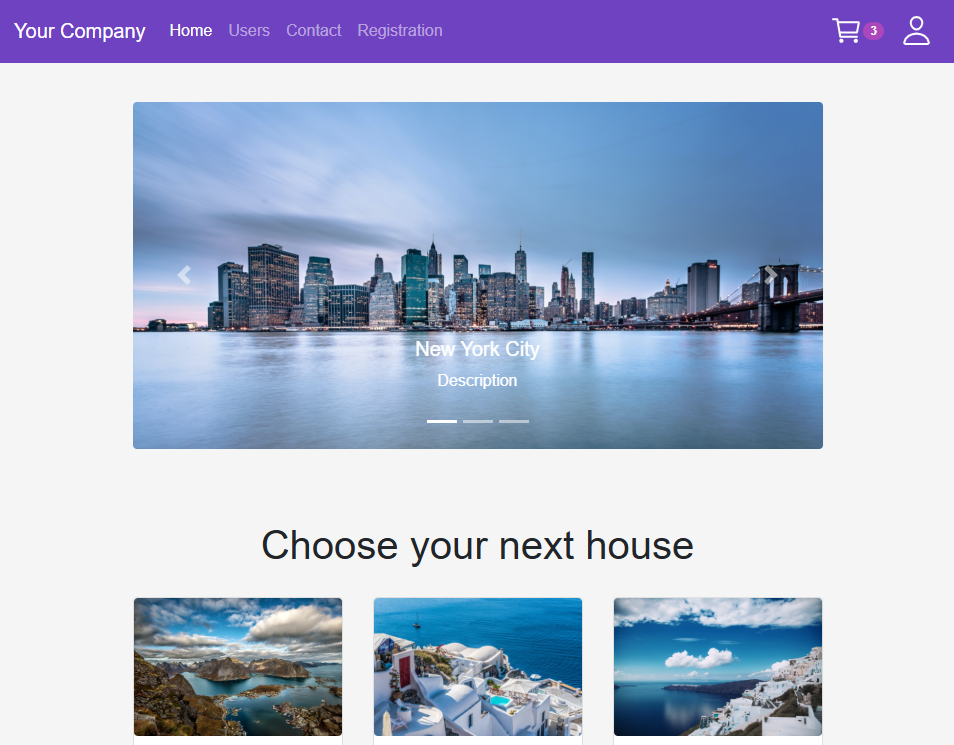Select the first carousel indicator
Image resolution: width=954 pixels, height=745 pixels.
pos(442,421)
